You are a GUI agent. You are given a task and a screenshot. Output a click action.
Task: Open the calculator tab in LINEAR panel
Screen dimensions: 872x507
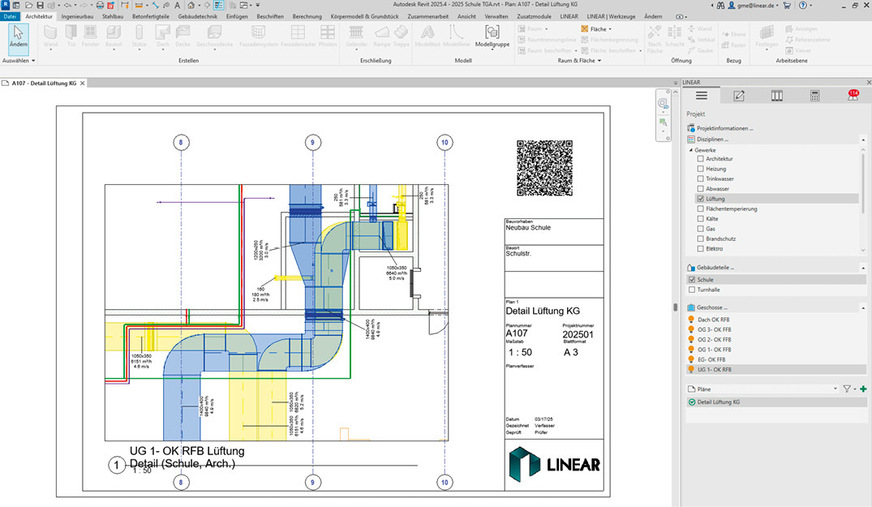coord(815,96)
